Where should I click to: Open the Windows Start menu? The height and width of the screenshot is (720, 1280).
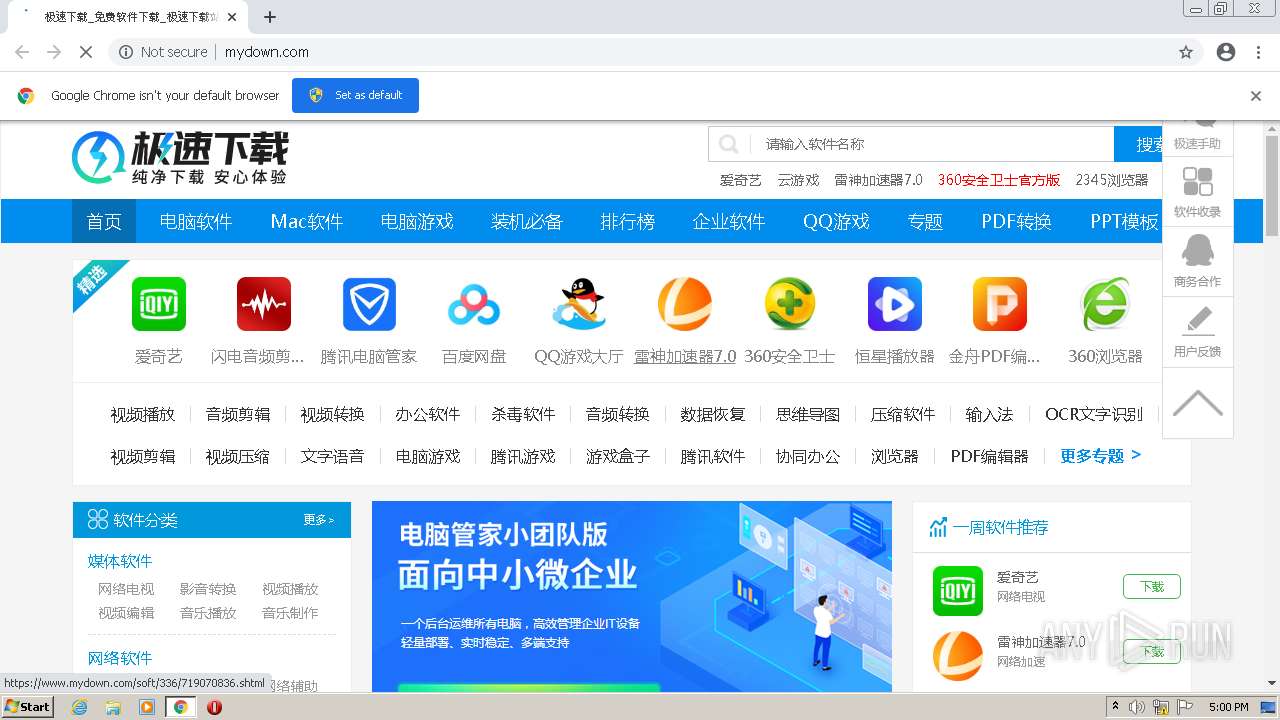(28, 707)
